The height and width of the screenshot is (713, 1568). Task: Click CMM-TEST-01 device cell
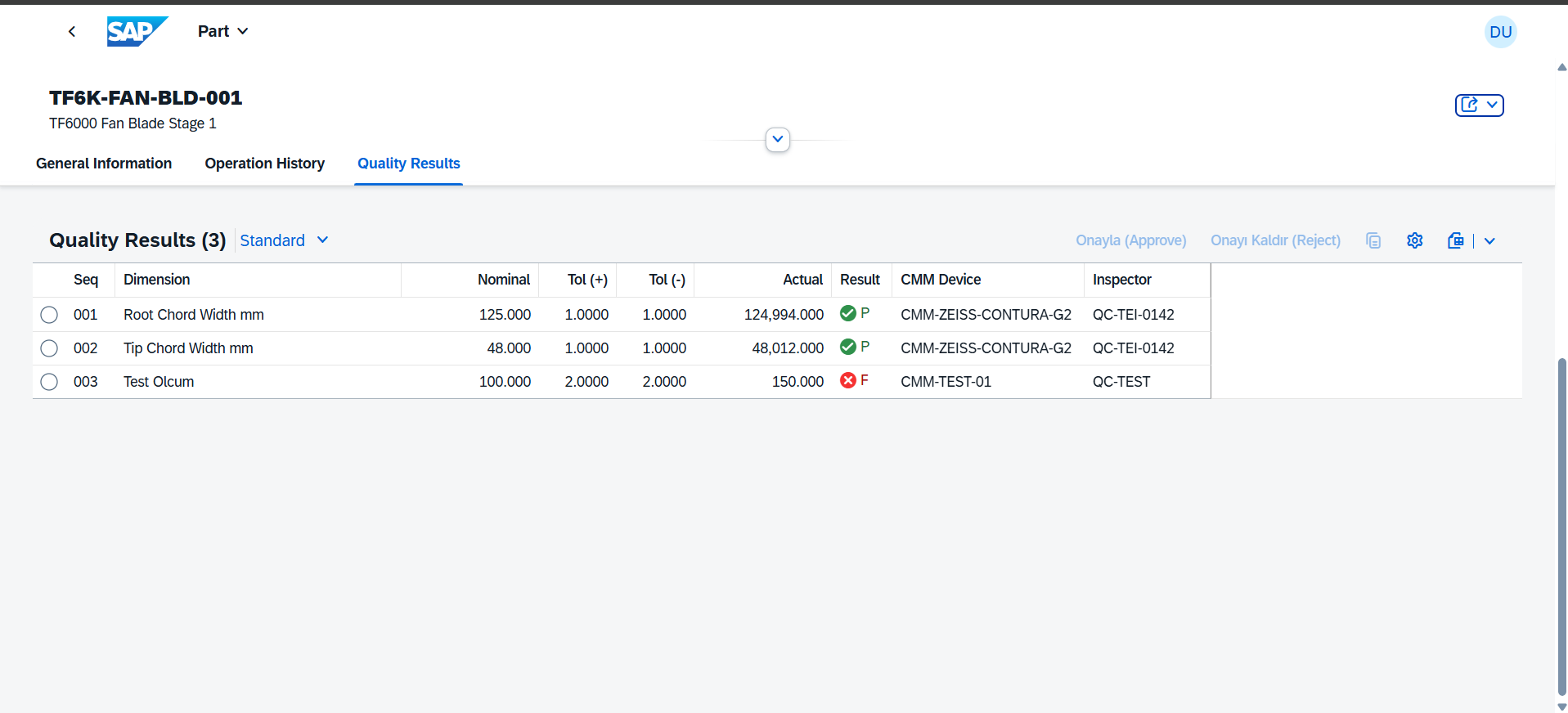(946, 382)
